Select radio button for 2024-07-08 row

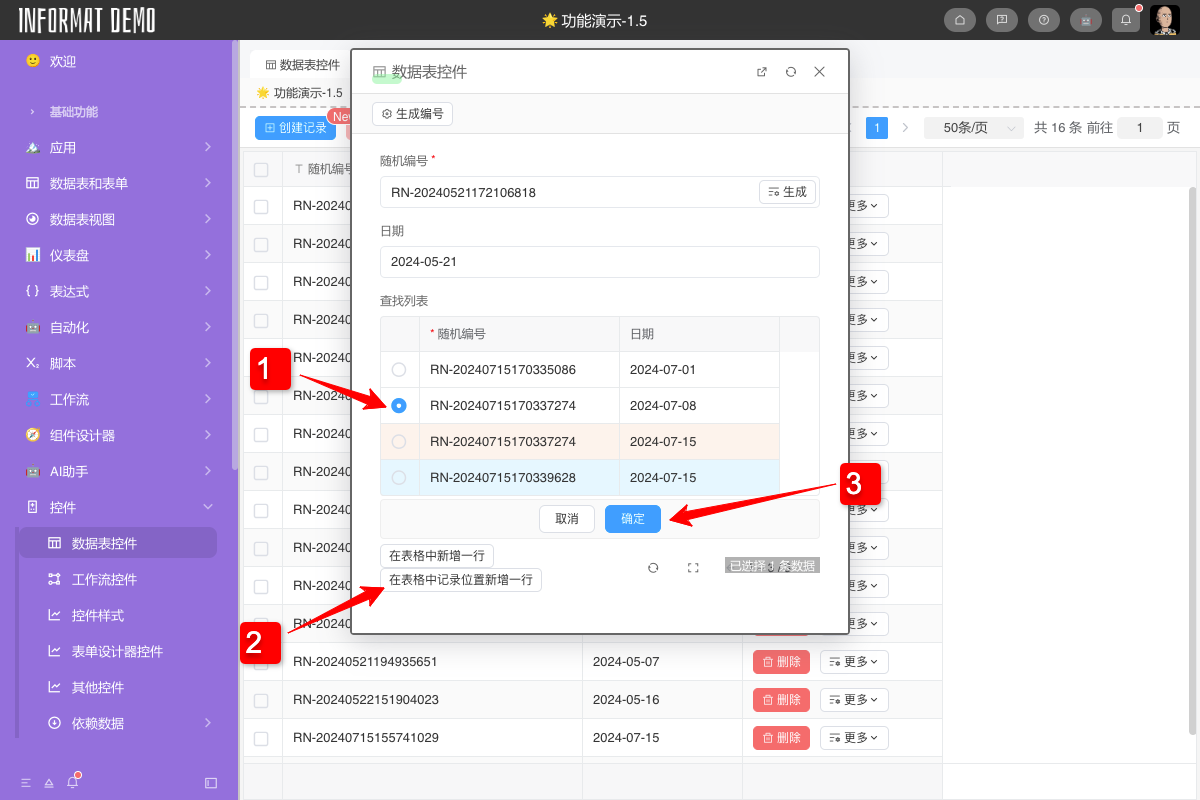click(399, 406)
